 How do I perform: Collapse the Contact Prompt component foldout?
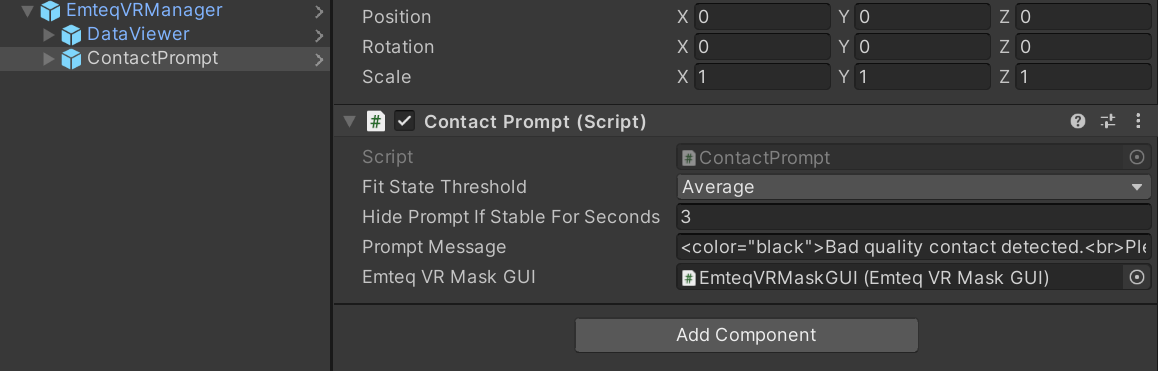coord(349,122)
